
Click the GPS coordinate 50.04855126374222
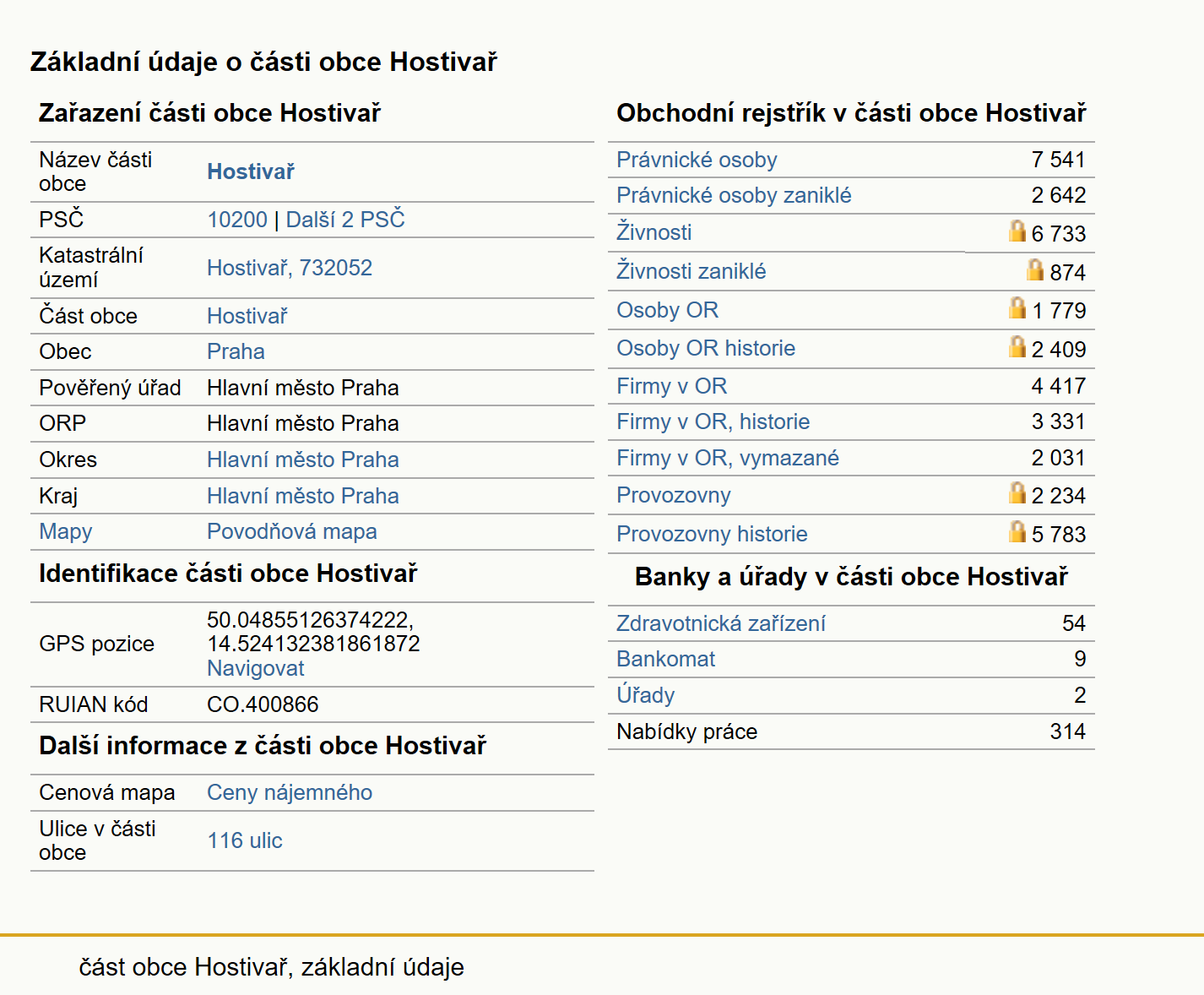[x=310, y=620]
